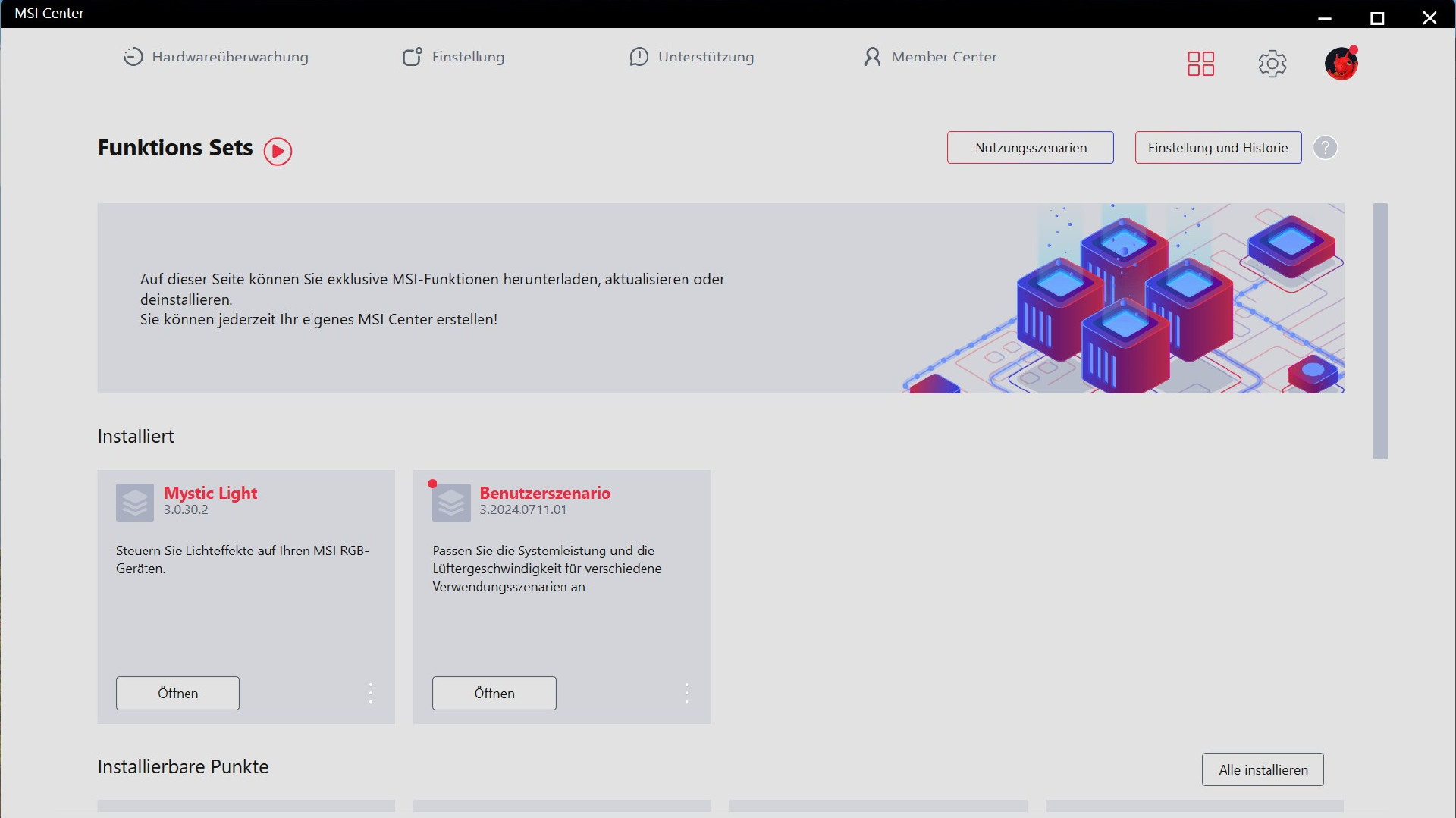
Task: Expand the Benutzerszenario three-dot menu
Action: pos(687,693)
